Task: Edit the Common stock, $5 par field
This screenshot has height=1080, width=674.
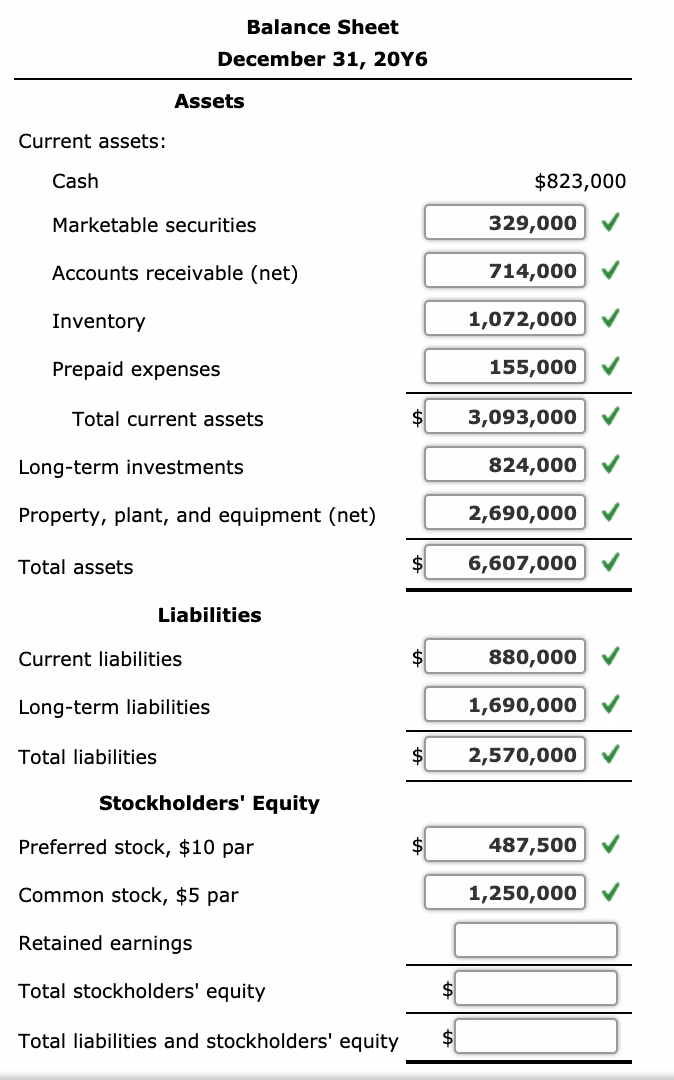Action: coord(504,893)
